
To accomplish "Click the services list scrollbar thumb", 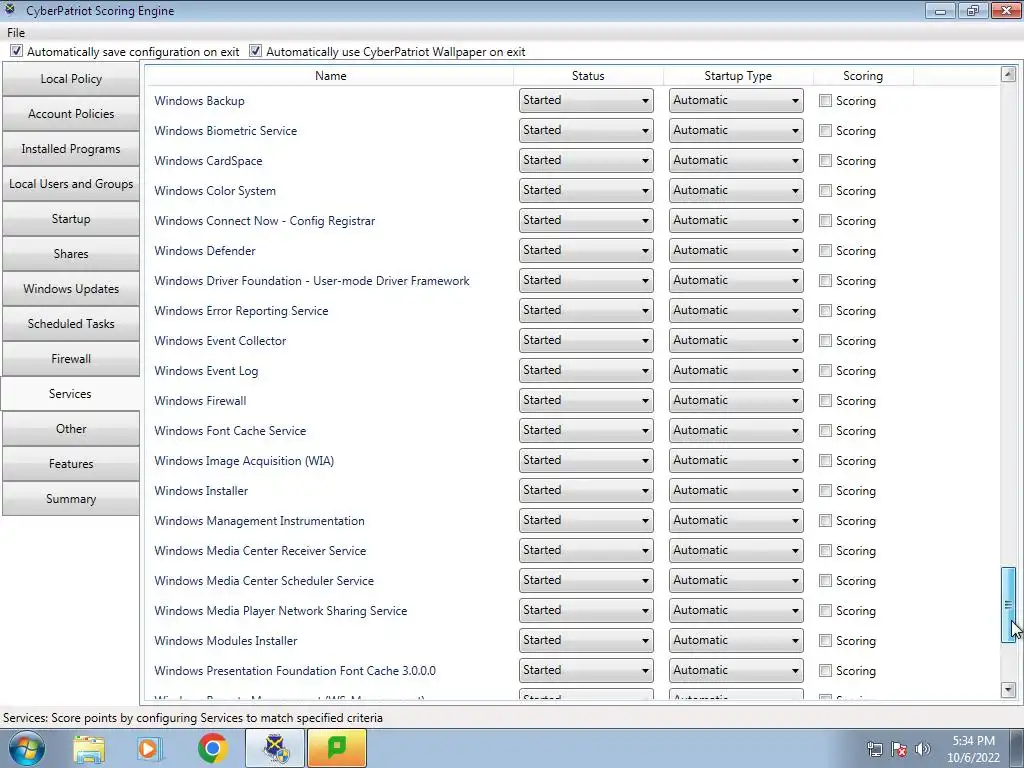I will [1008, 605].
